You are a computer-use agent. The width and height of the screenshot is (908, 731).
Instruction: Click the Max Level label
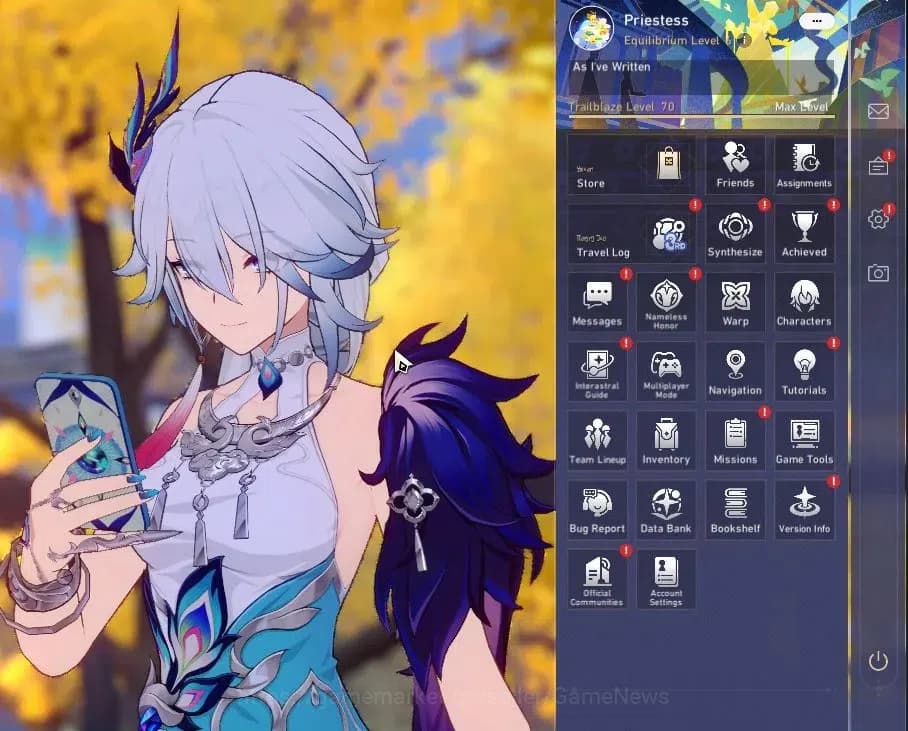click(x=801, y=107)
